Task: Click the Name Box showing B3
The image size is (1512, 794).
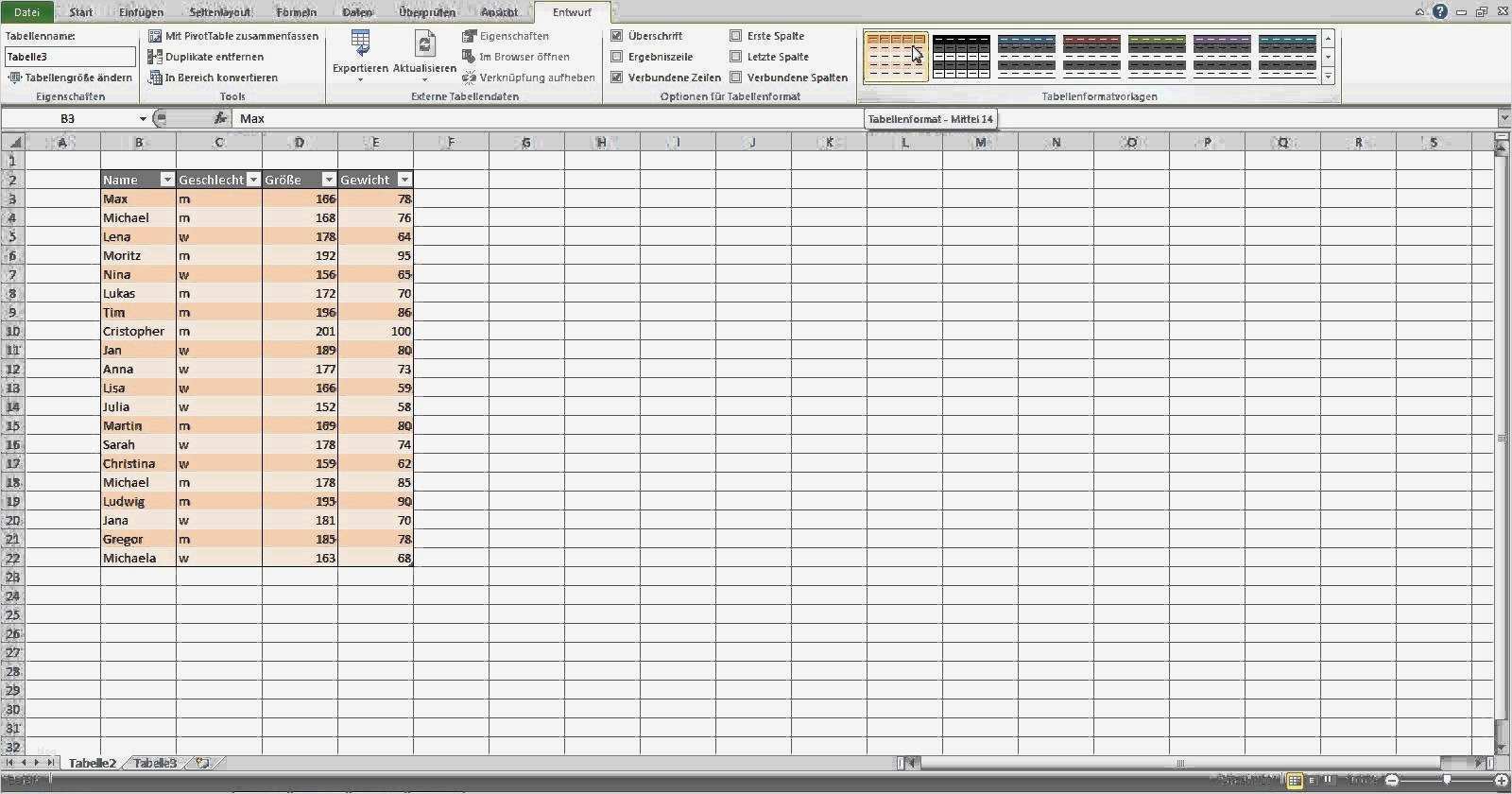Action: click(x=68, y=118)
